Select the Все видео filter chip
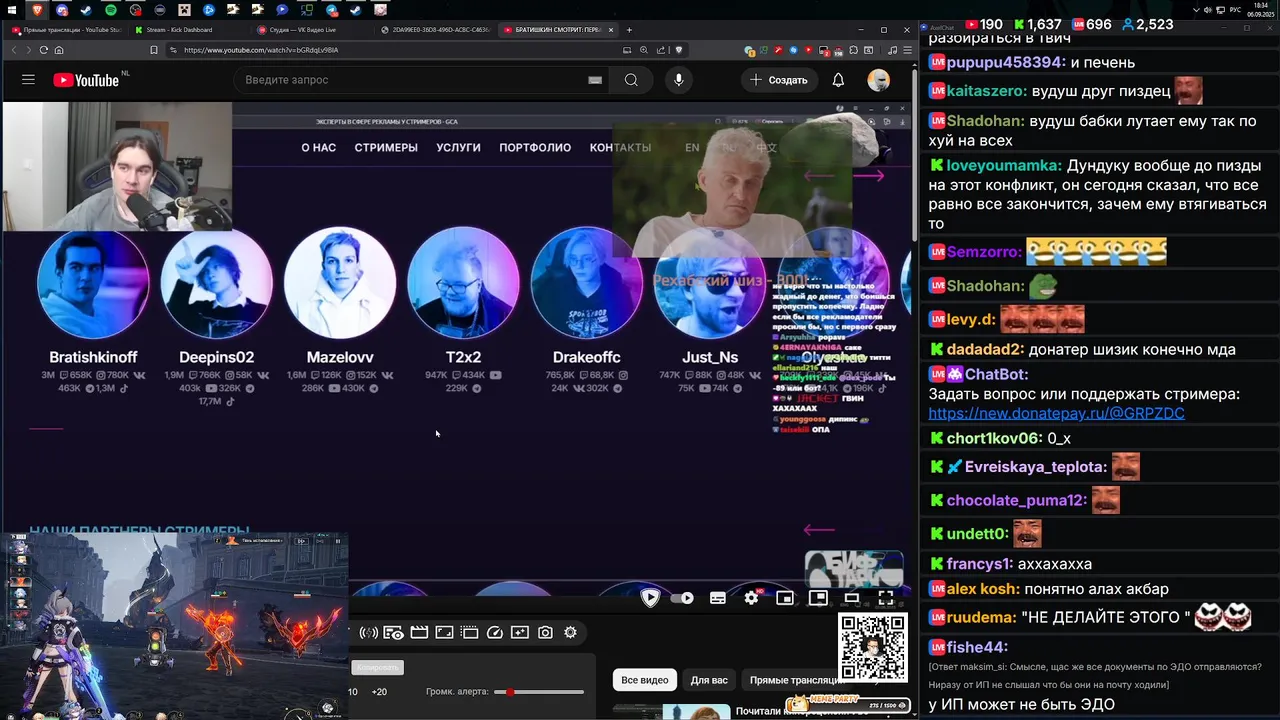 pos(645,680)
